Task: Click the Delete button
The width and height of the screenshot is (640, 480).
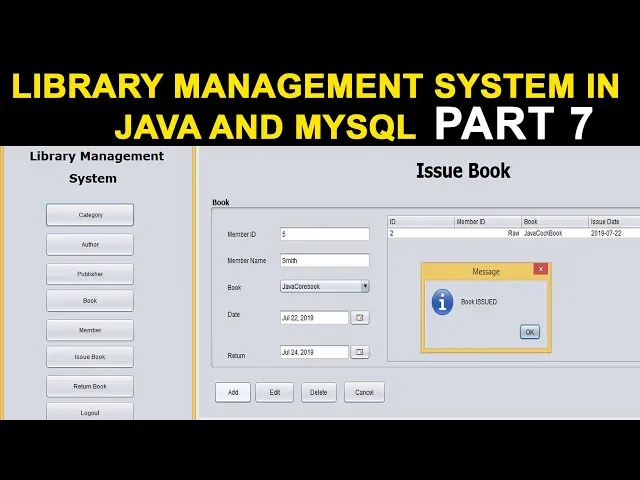Action: pos(318,392)
